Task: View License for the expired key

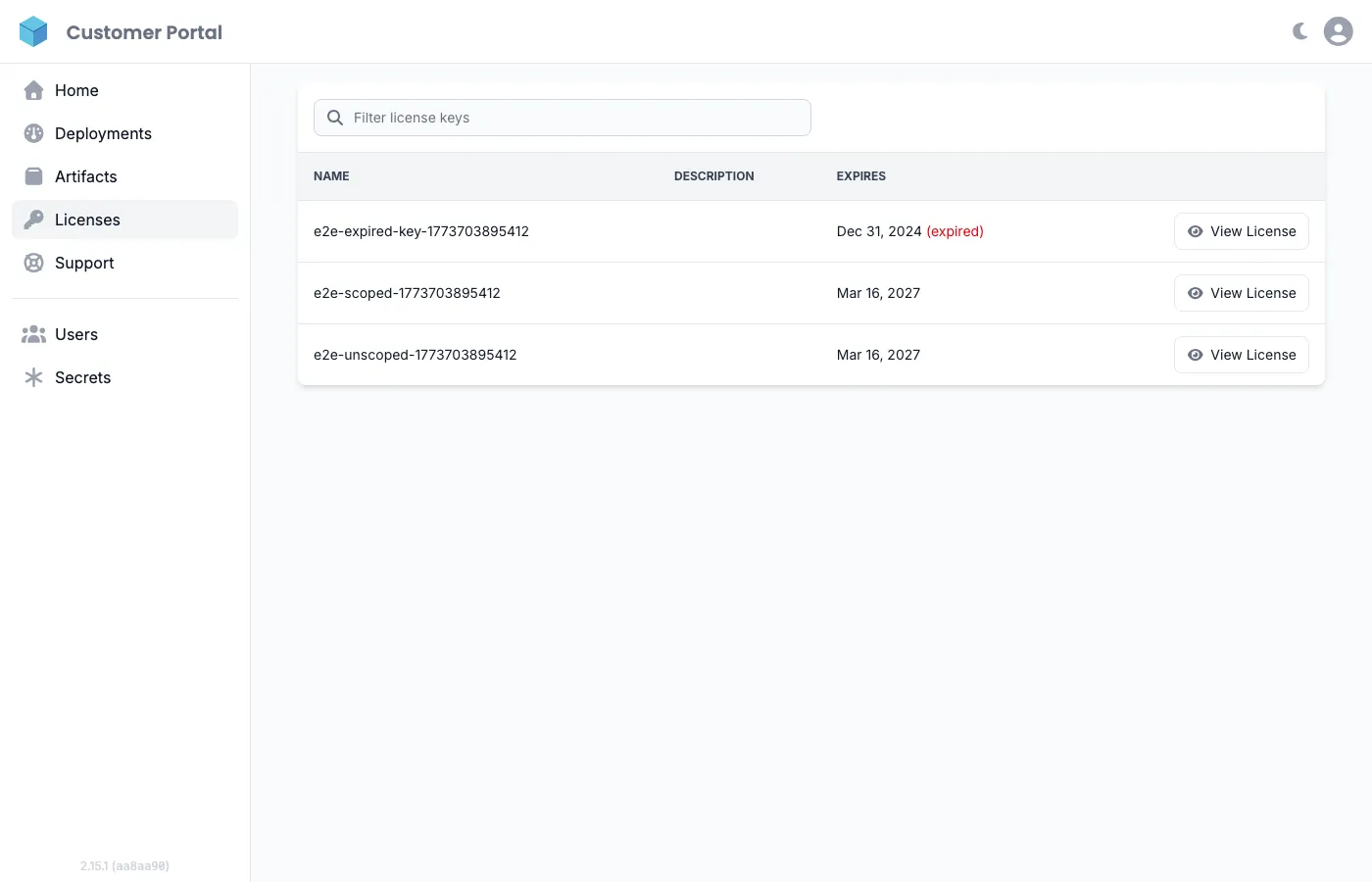Action: click(1241, 231)
